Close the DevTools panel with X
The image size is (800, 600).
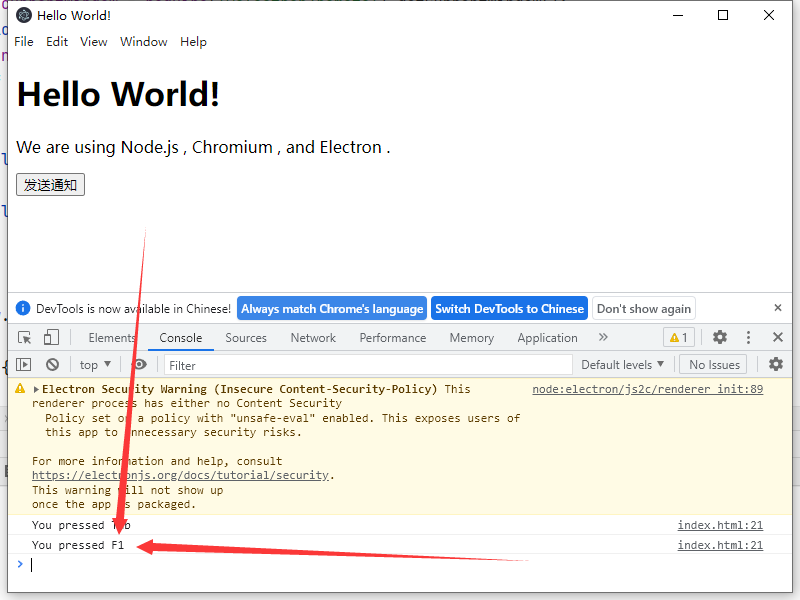pos(778,337)
